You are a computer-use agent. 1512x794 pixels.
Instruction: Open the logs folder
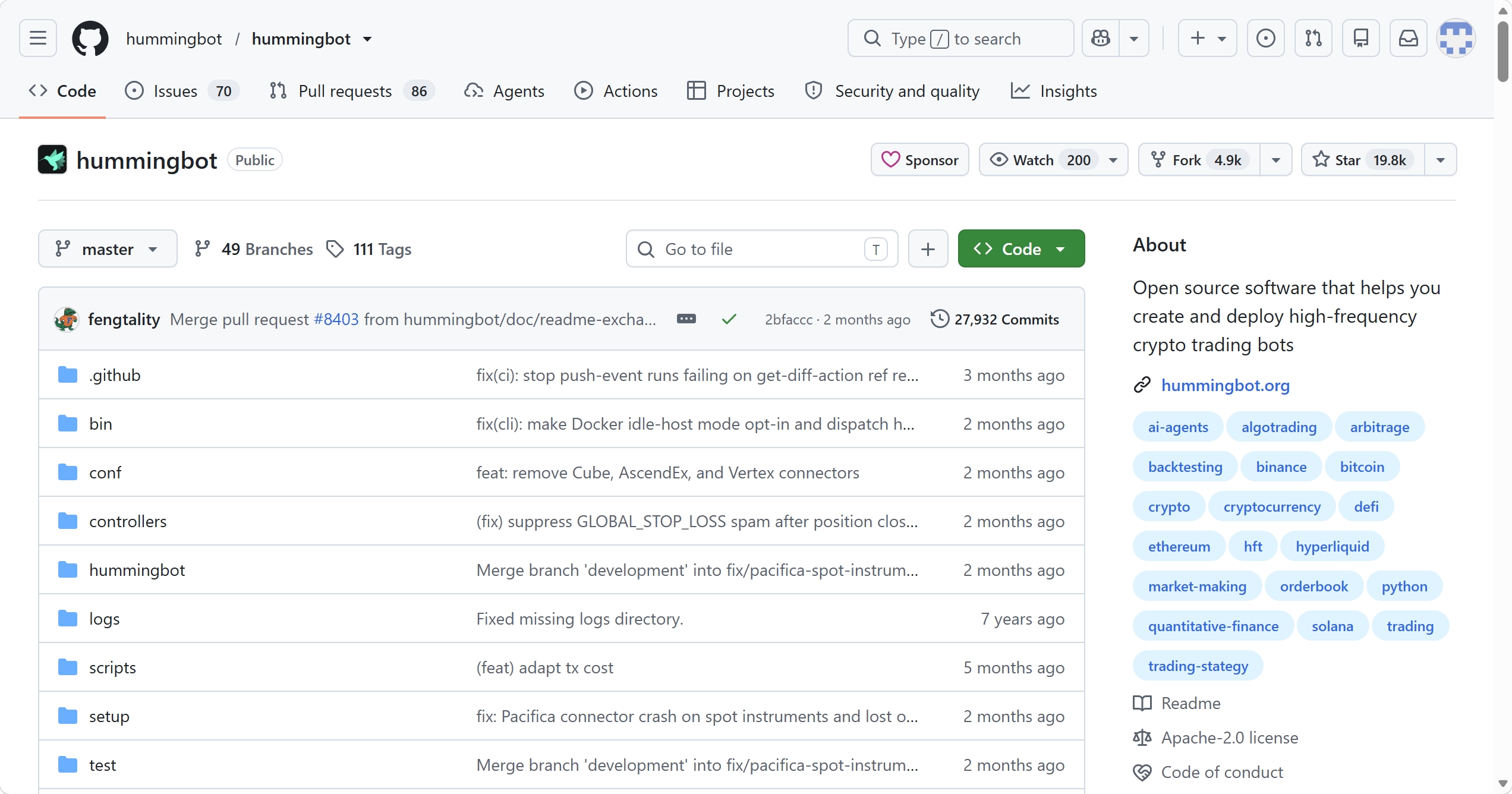105,619
